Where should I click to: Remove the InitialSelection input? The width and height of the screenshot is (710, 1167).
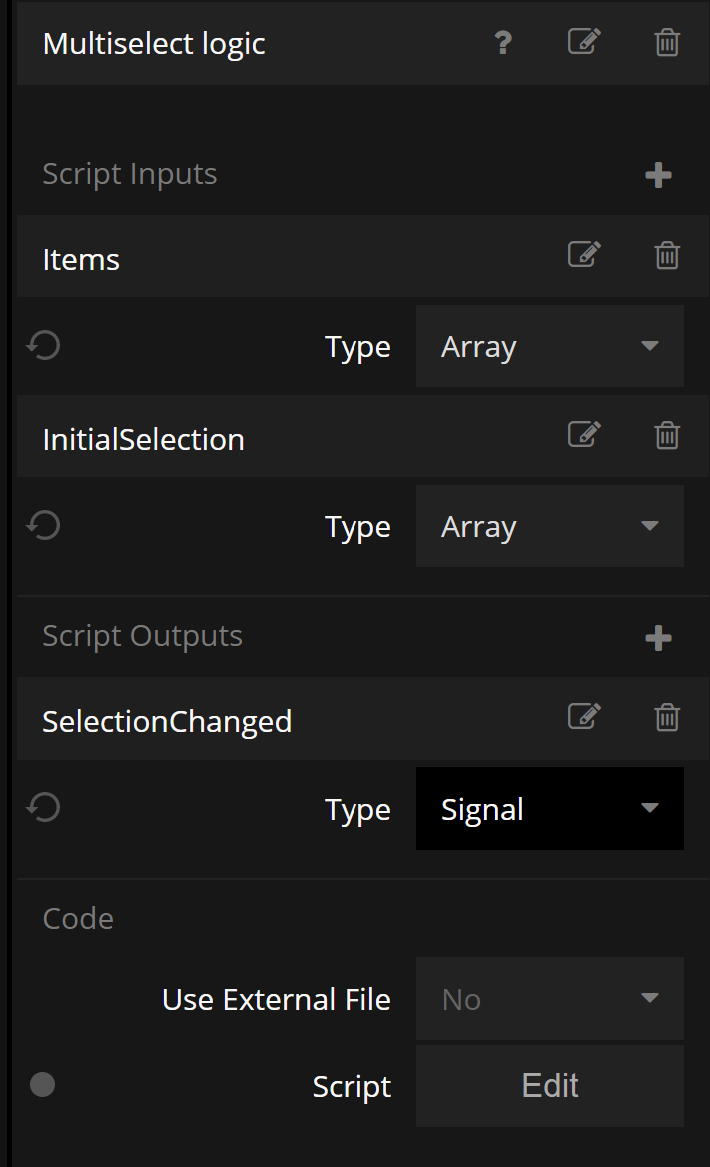click(667, 436)
